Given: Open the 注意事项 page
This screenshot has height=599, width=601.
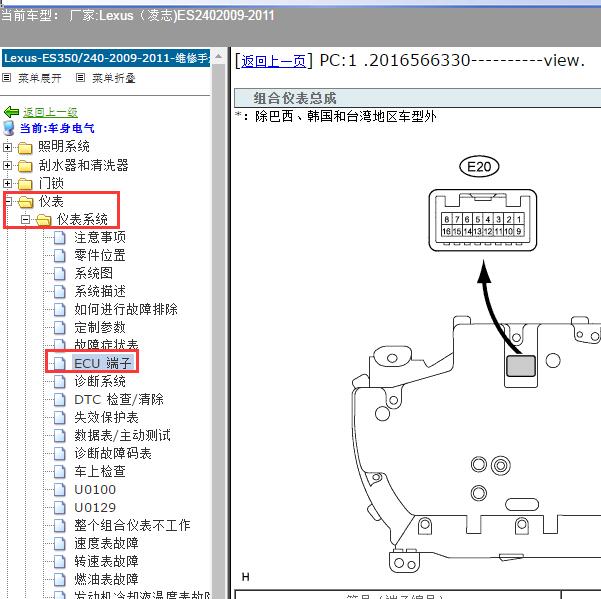Looking at the screenshot, I should click(100, 237).
